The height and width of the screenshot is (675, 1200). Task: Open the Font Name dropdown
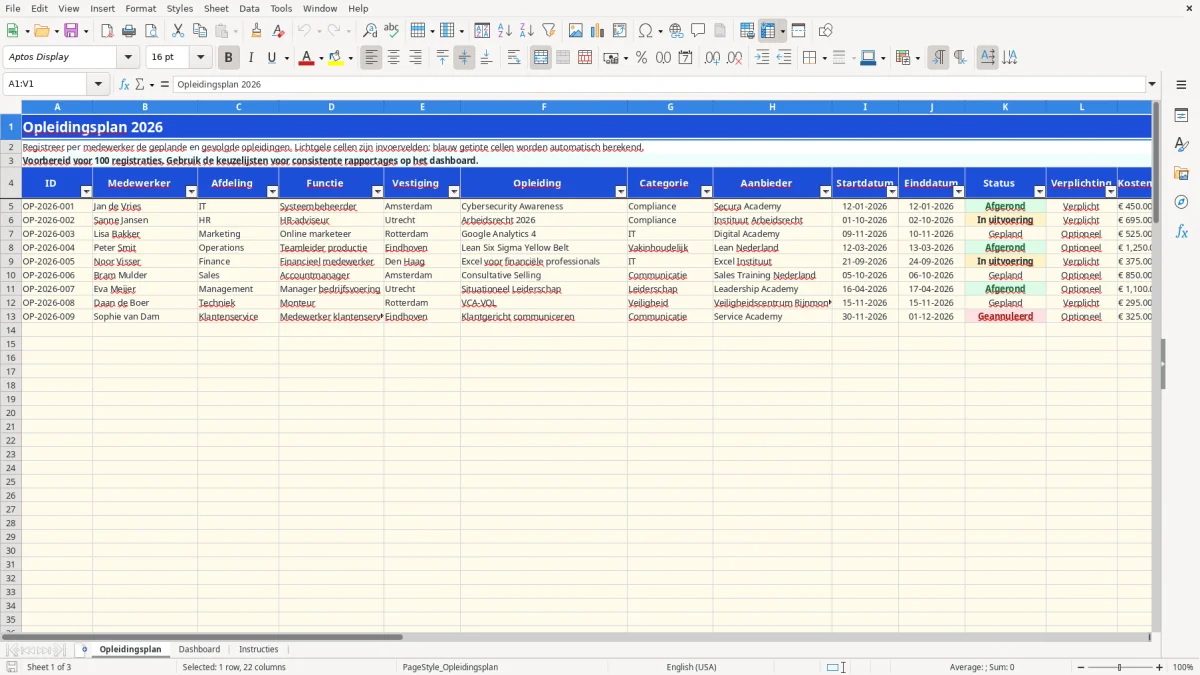(128, 58)
